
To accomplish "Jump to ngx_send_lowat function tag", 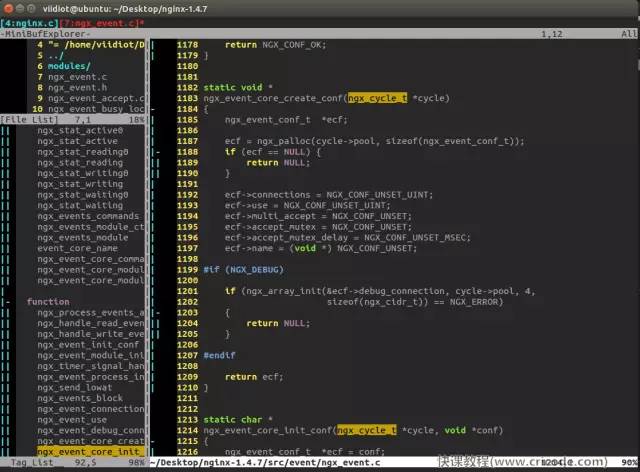I will [x=75, y=388].
